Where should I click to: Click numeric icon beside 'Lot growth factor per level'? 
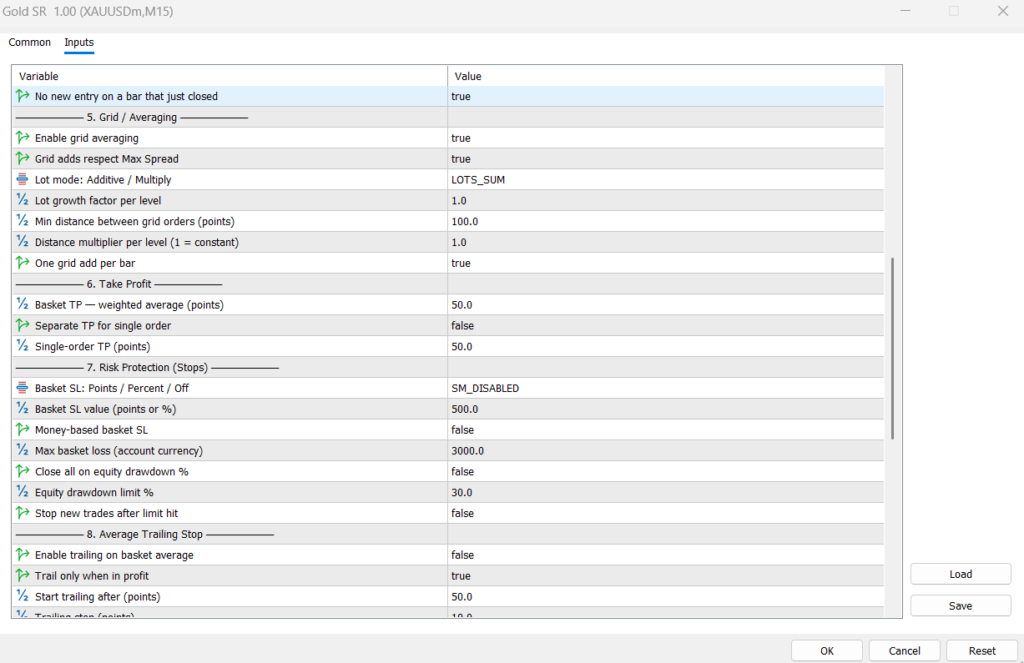click(23, 201)
